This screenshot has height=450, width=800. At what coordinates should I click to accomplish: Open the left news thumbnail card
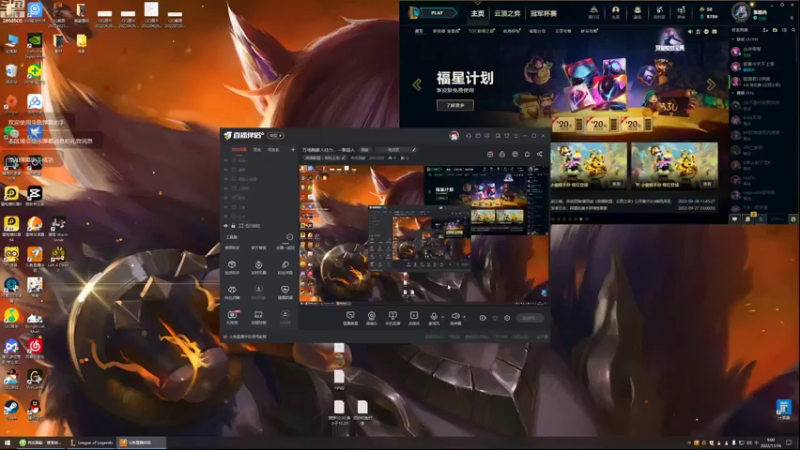pyautogui.click(x=589, y=165)
